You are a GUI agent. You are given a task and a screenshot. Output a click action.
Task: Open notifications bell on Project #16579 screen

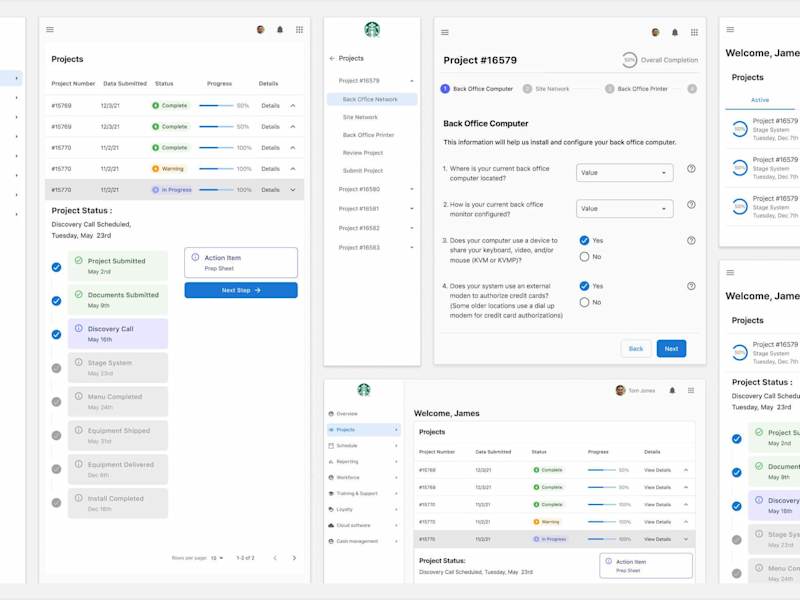674,32
